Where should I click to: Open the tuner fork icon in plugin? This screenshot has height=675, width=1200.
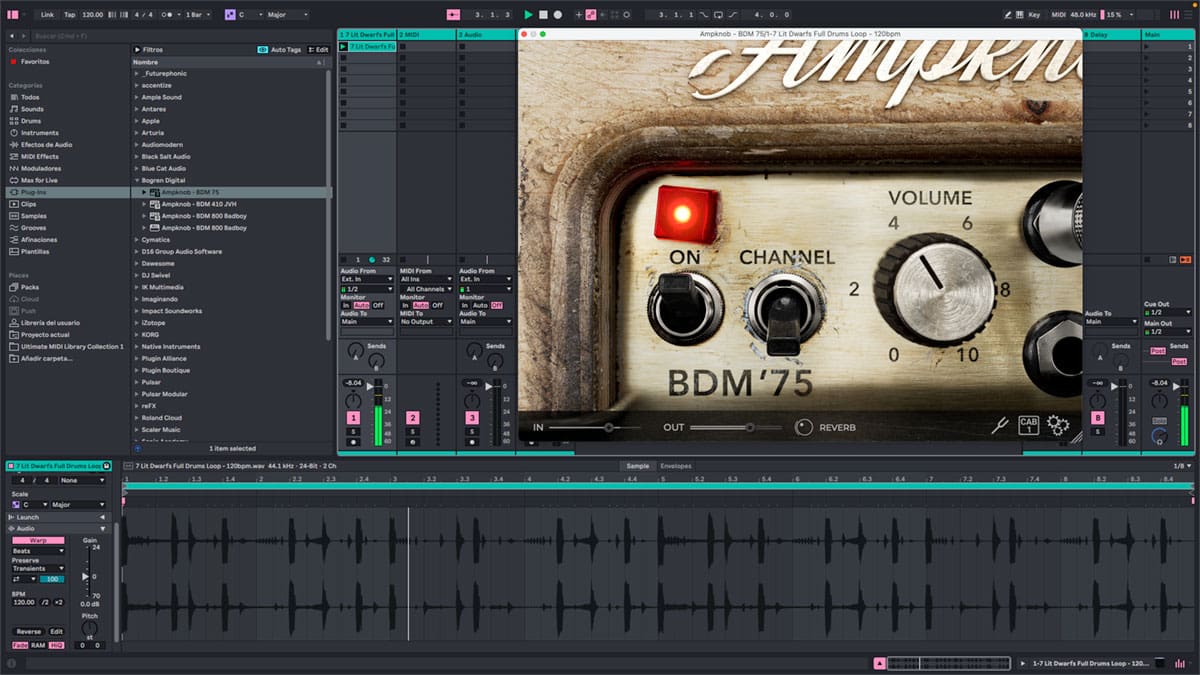coord(999,426)
